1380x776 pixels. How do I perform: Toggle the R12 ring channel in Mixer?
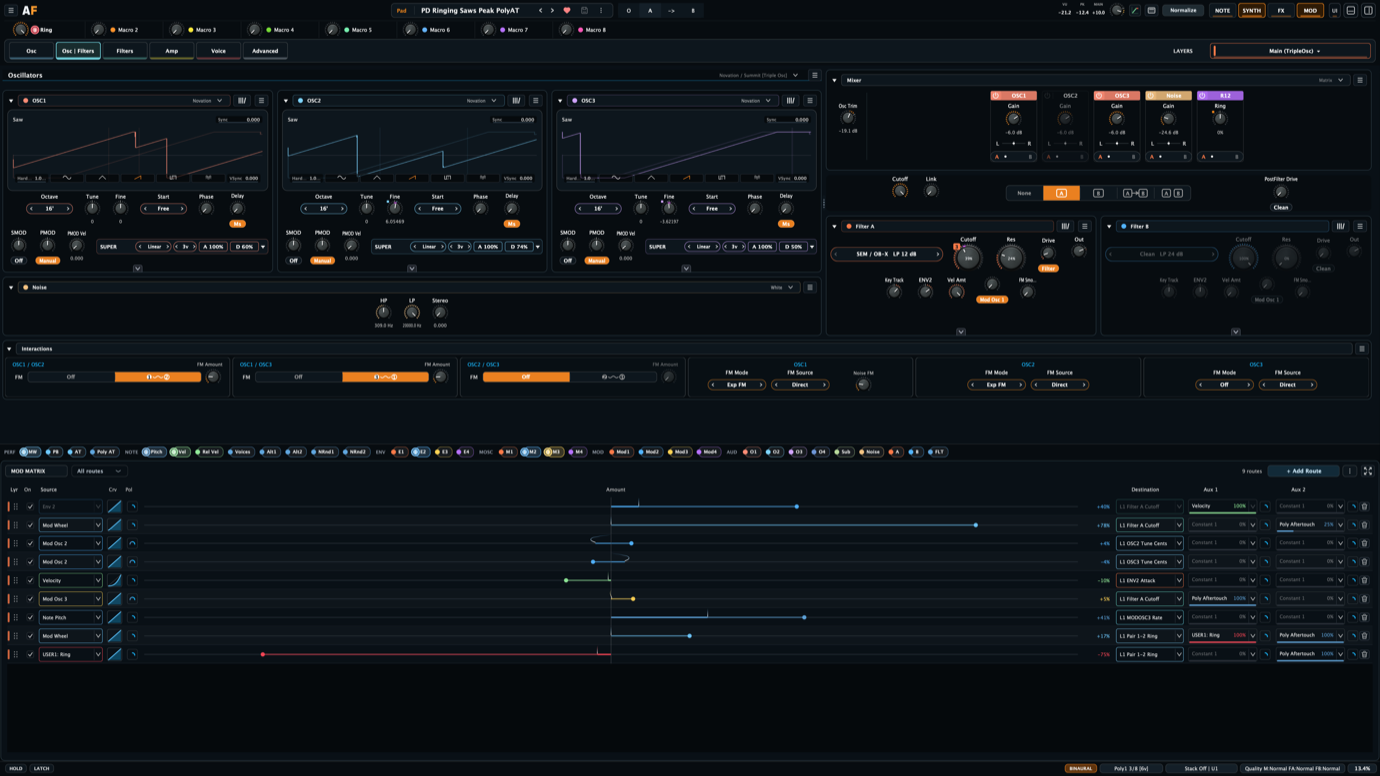coord(1203,96)
